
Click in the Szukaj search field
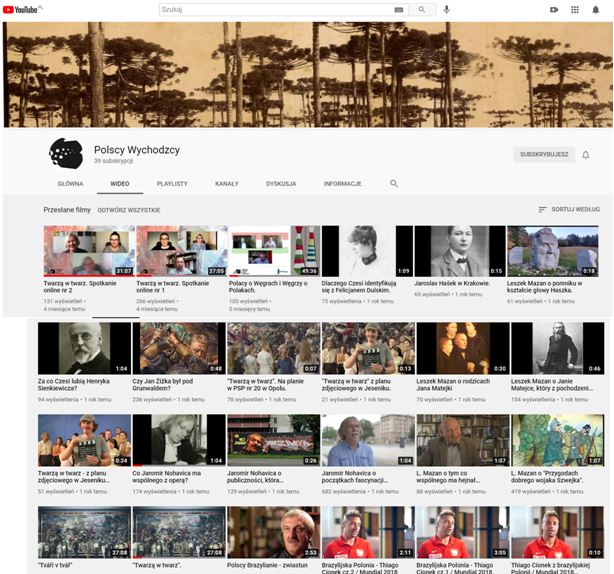pos(275,9)
